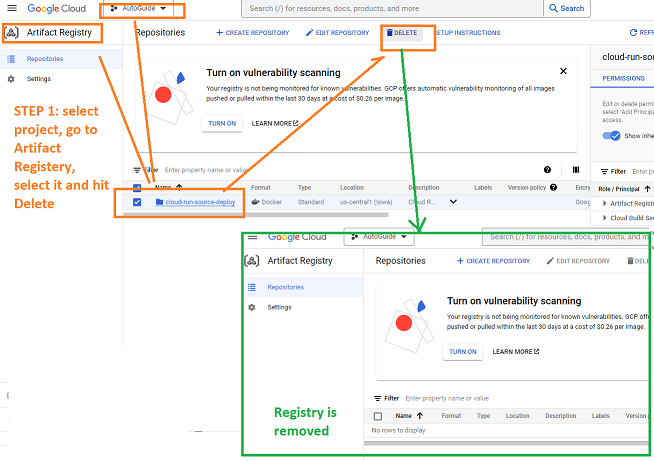Open the help question mark icon above the table

pos(547,170)
